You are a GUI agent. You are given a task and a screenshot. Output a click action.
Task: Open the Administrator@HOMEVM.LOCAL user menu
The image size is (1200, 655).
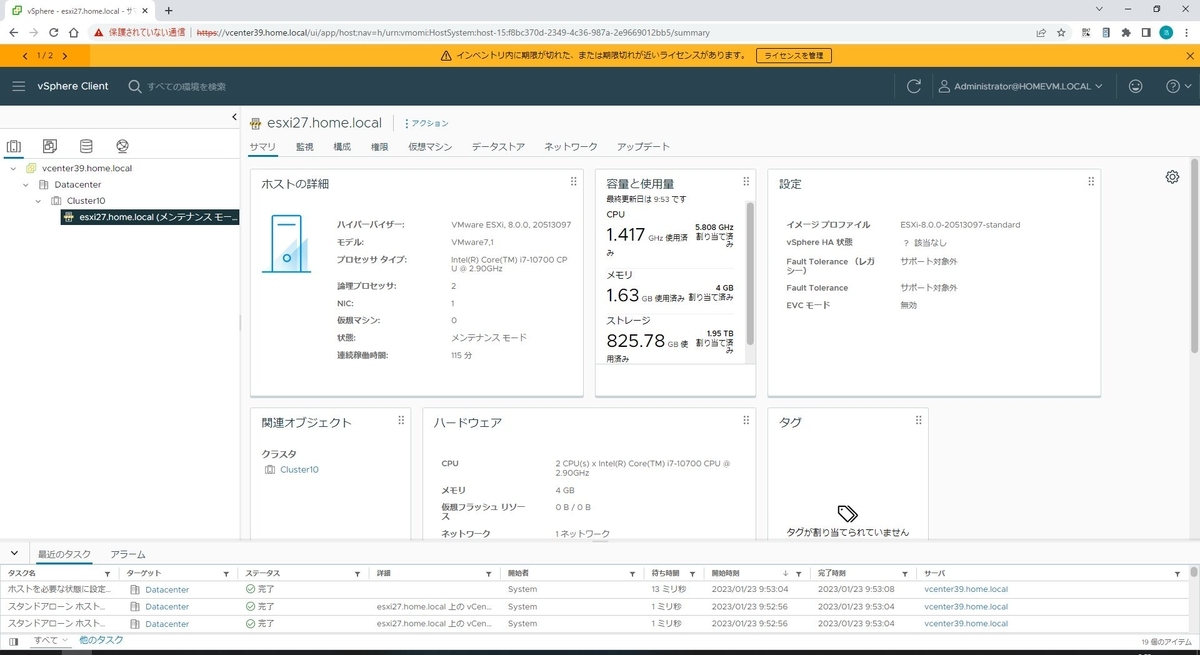(1021, 87)
